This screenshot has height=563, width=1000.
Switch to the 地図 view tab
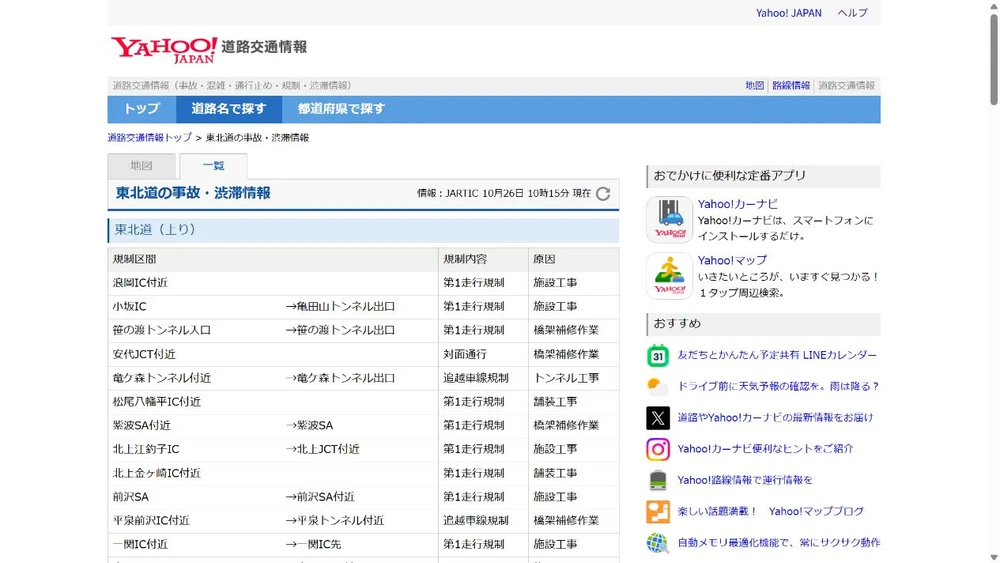pos(142,166)
